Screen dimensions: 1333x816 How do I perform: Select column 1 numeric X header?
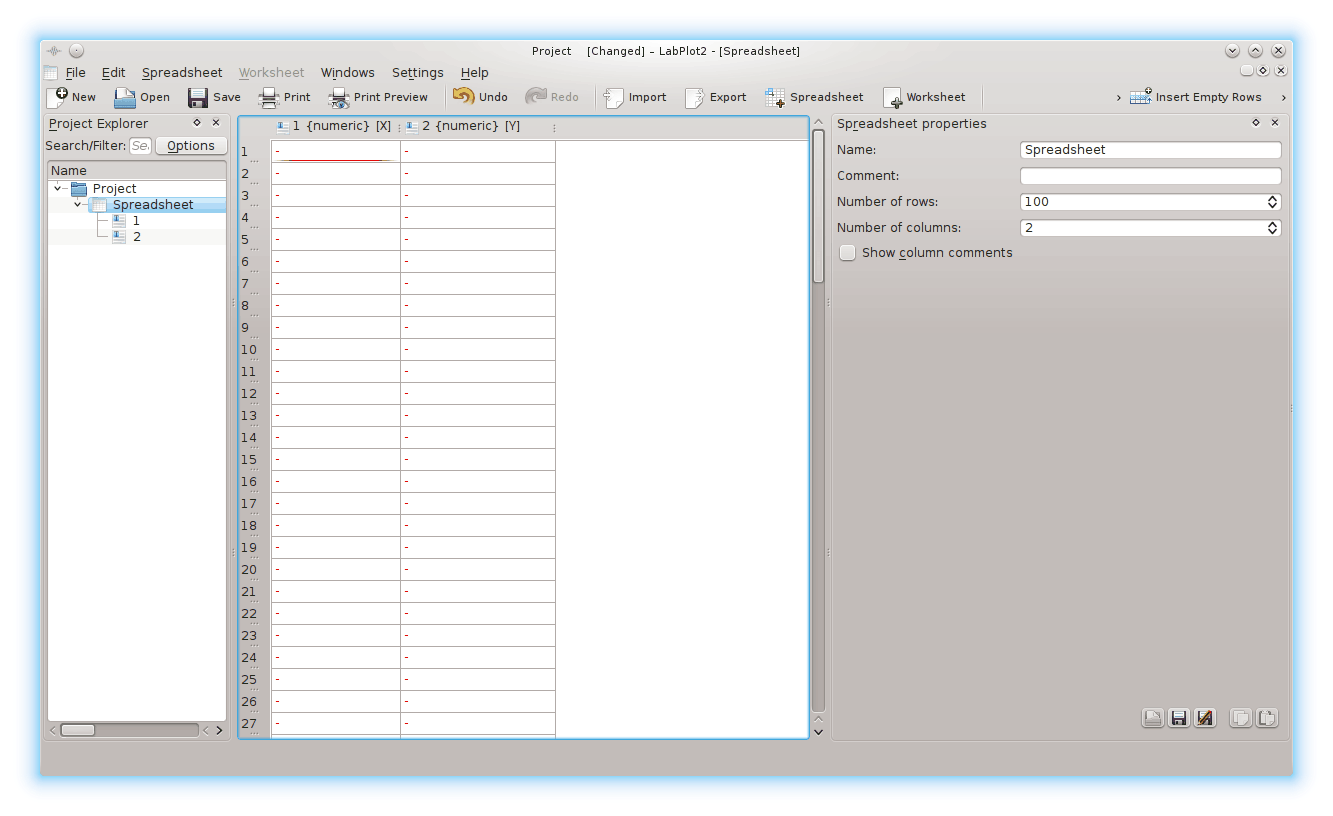tap(335, 127)
